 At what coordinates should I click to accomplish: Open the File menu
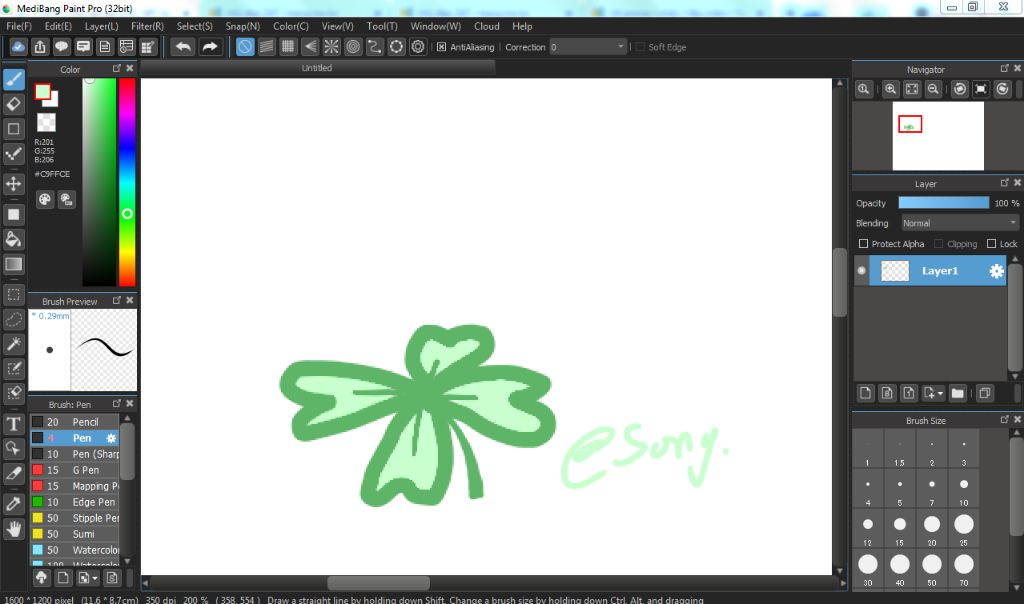tap(19, 26)
